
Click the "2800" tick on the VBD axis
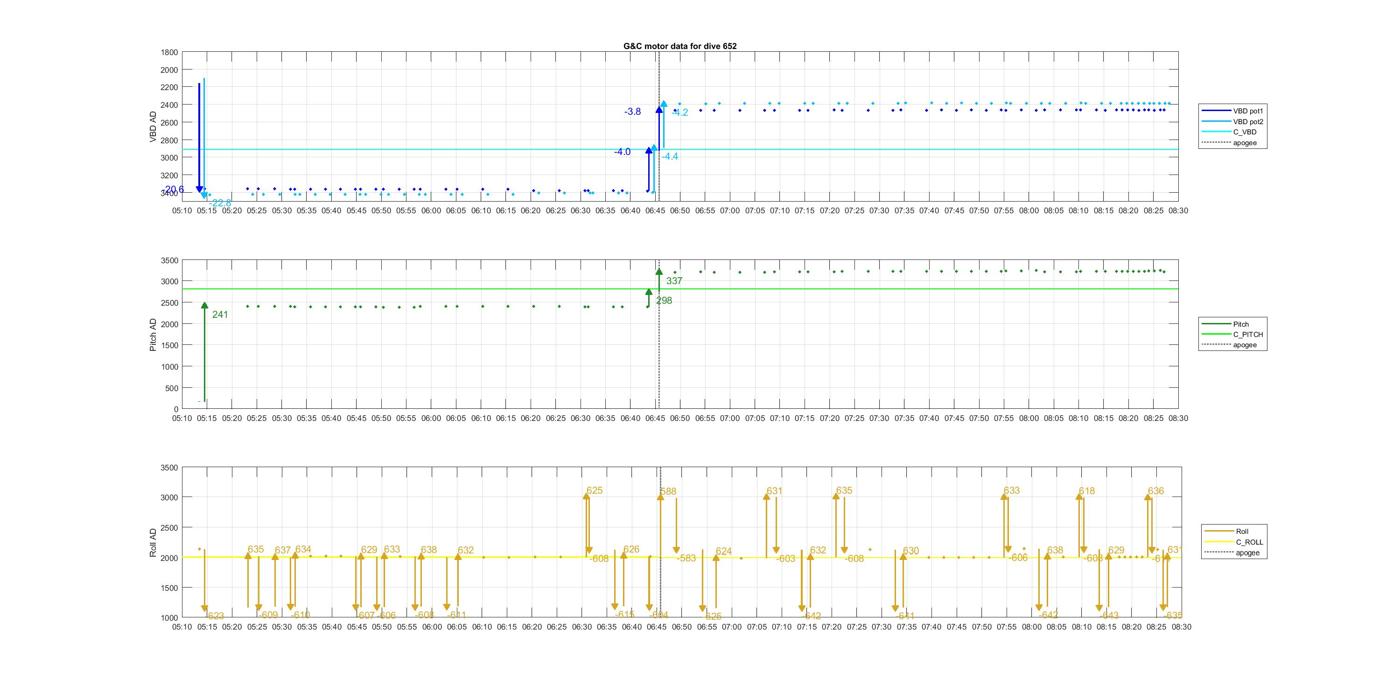click(169, 141)
